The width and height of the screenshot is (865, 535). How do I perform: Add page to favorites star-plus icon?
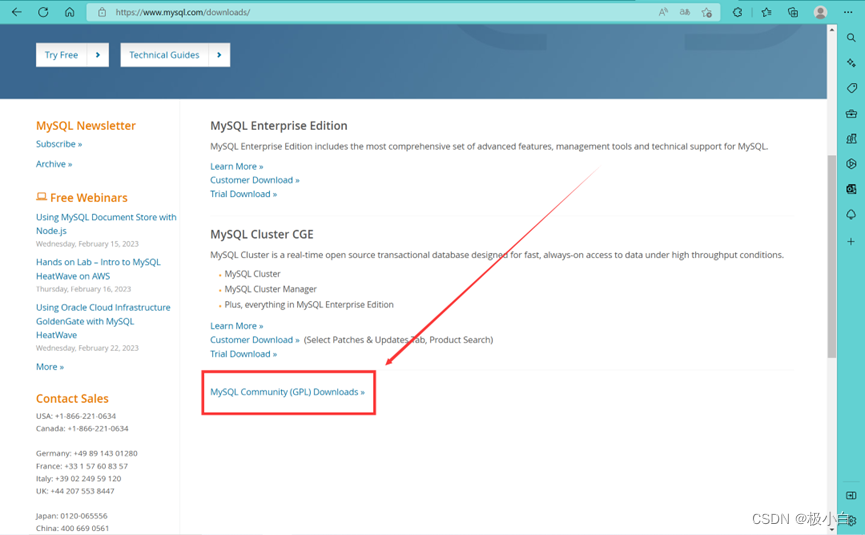tap(707, 12)
